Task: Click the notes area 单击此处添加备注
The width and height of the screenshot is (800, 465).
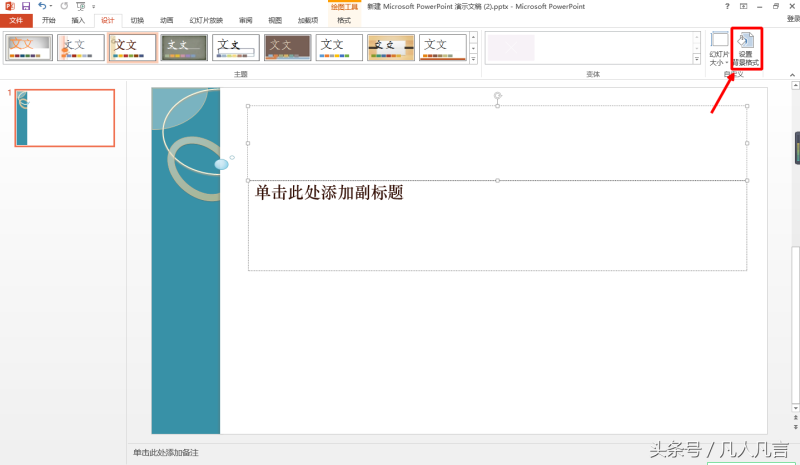Action: [165, 453]
